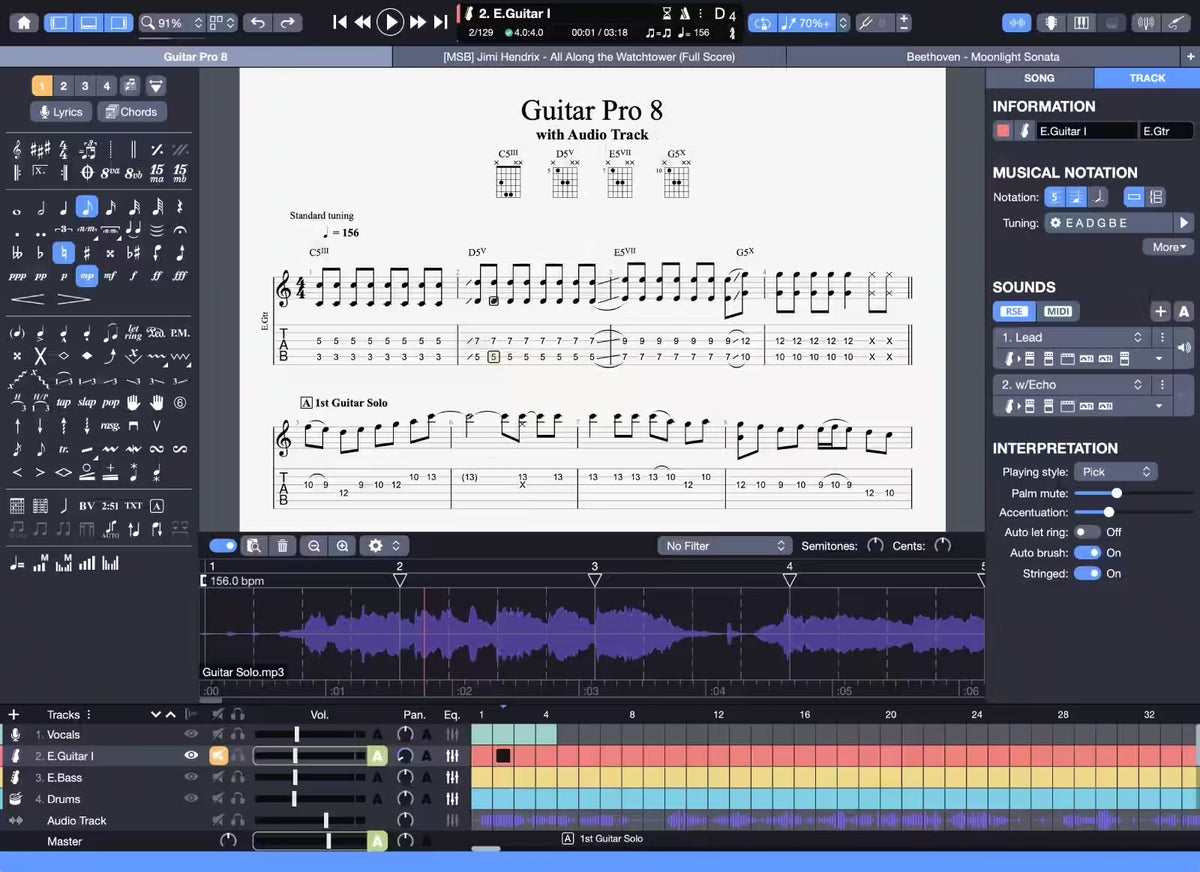The width and height of the screenshot is (1200, 872).
Task: Open the E A D G B E tuning selector
Action: (x=1107, y=223)
